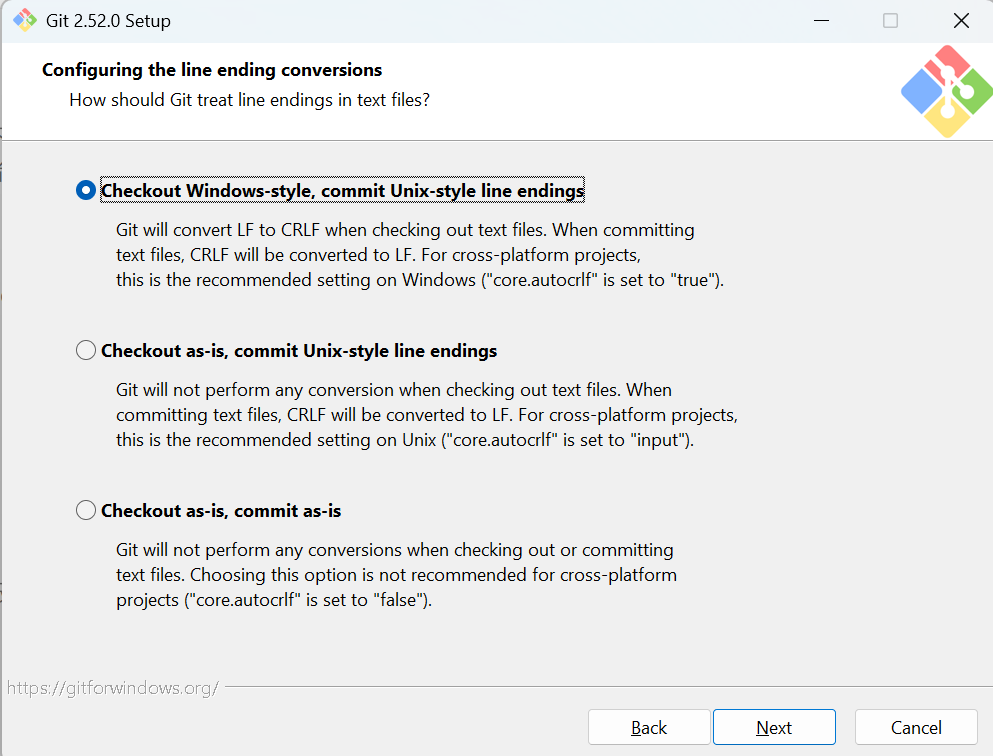
Task: Click the 'Checkout Windows-style, commit Unix-style line endings' label
Action: (x=342, y=191)
